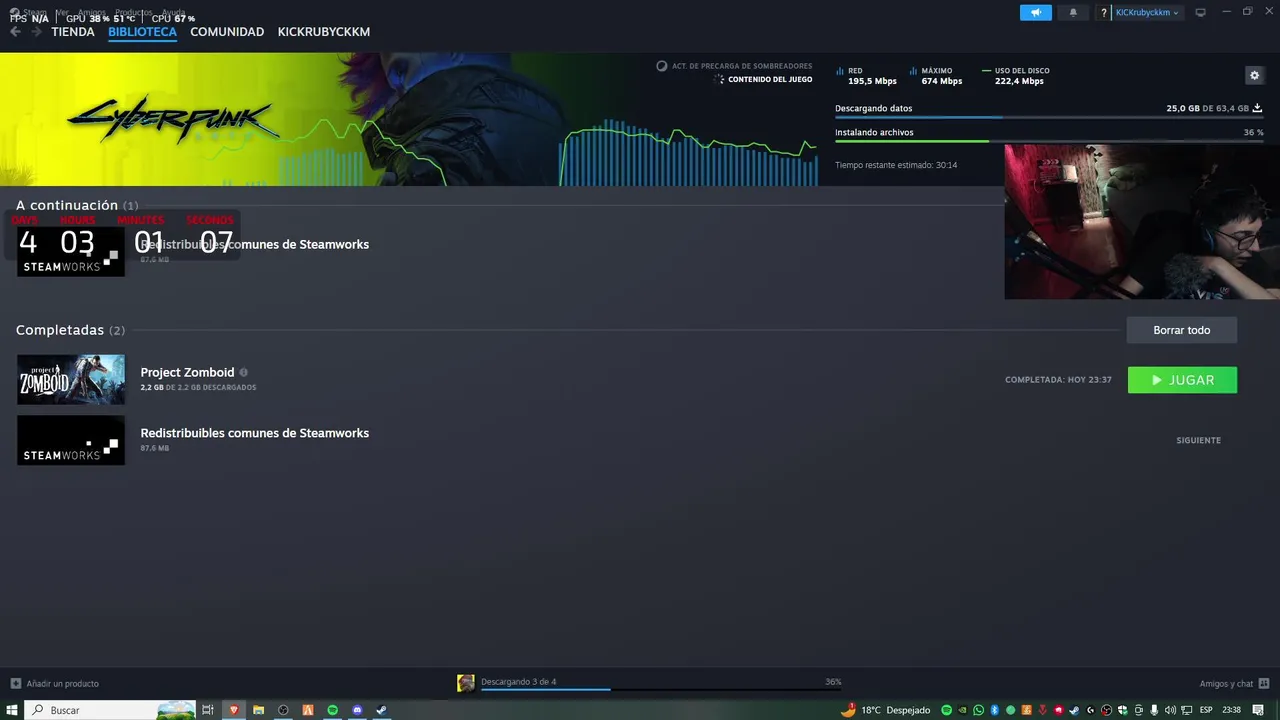The width and height of the screenshot is (1280, 720).
Task: Open volume speaker icon in tray
Action: point(1170,710)
